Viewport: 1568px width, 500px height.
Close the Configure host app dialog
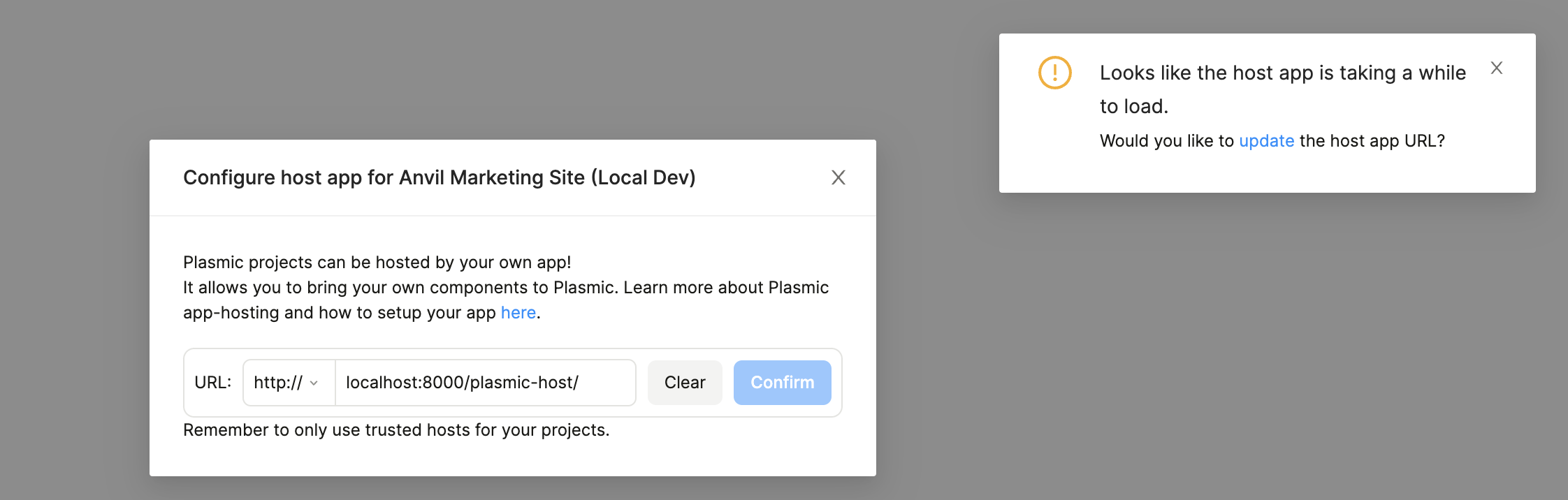click(838, 177)
